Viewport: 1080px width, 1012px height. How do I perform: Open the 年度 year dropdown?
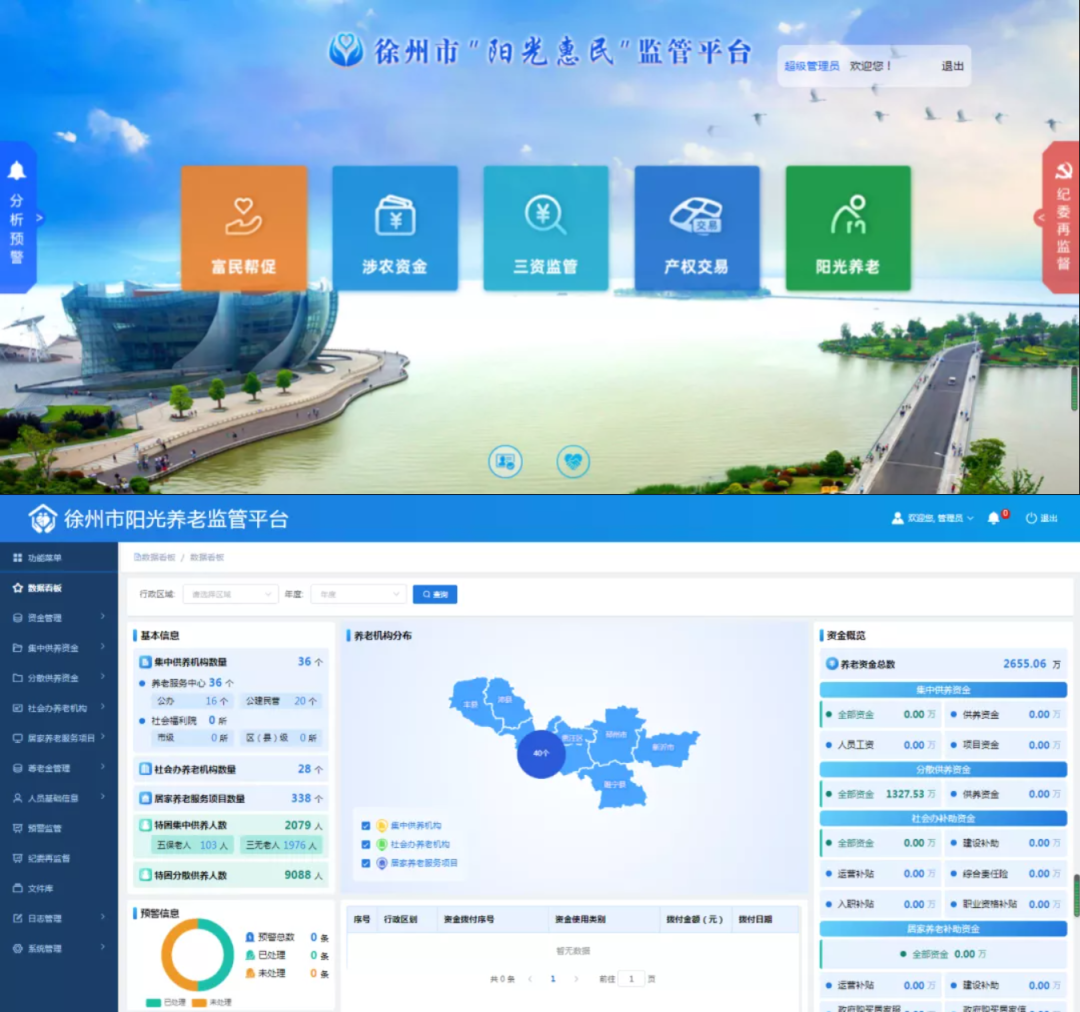click(x=358, y=594)
